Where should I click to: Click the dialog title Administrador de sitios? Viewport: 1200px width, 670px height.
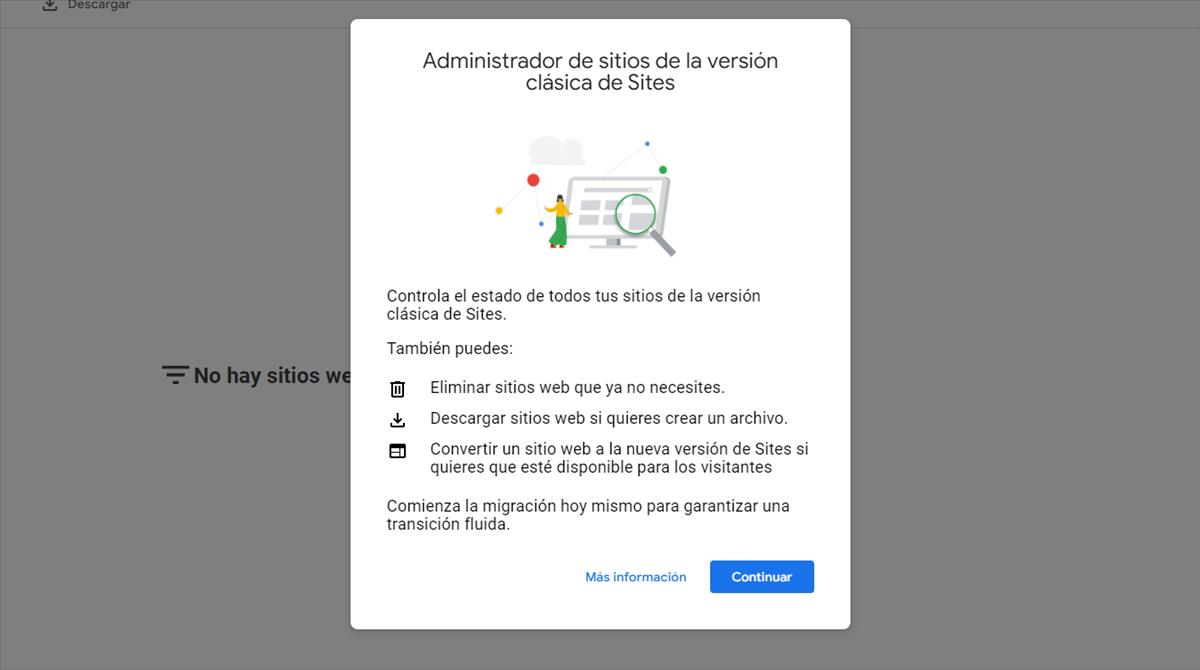point(600,72)
